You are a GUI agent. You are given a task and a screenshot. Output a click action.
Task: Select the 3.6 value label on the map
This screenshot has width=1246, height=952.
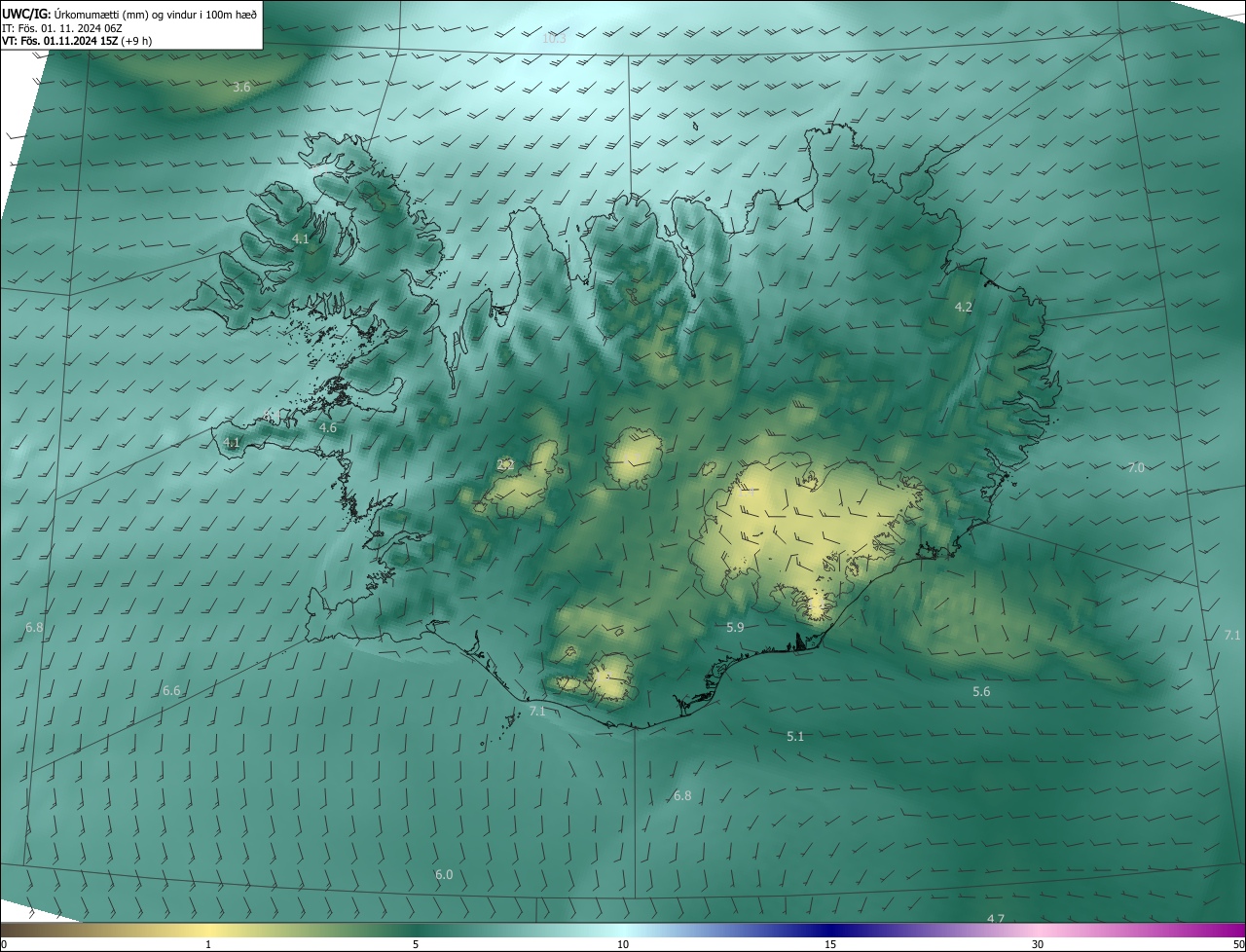[241, 88]
